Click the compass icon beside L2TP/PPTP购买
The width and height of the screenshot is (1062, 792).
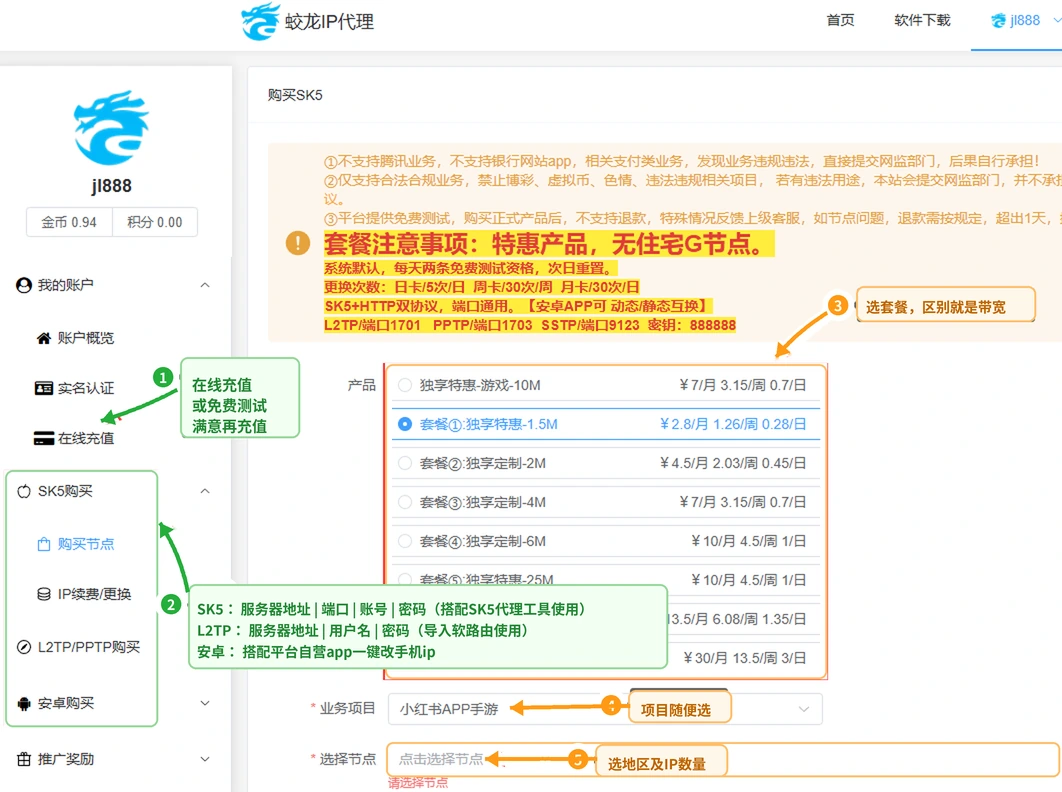pyautogui.click(x=24, y=647)
